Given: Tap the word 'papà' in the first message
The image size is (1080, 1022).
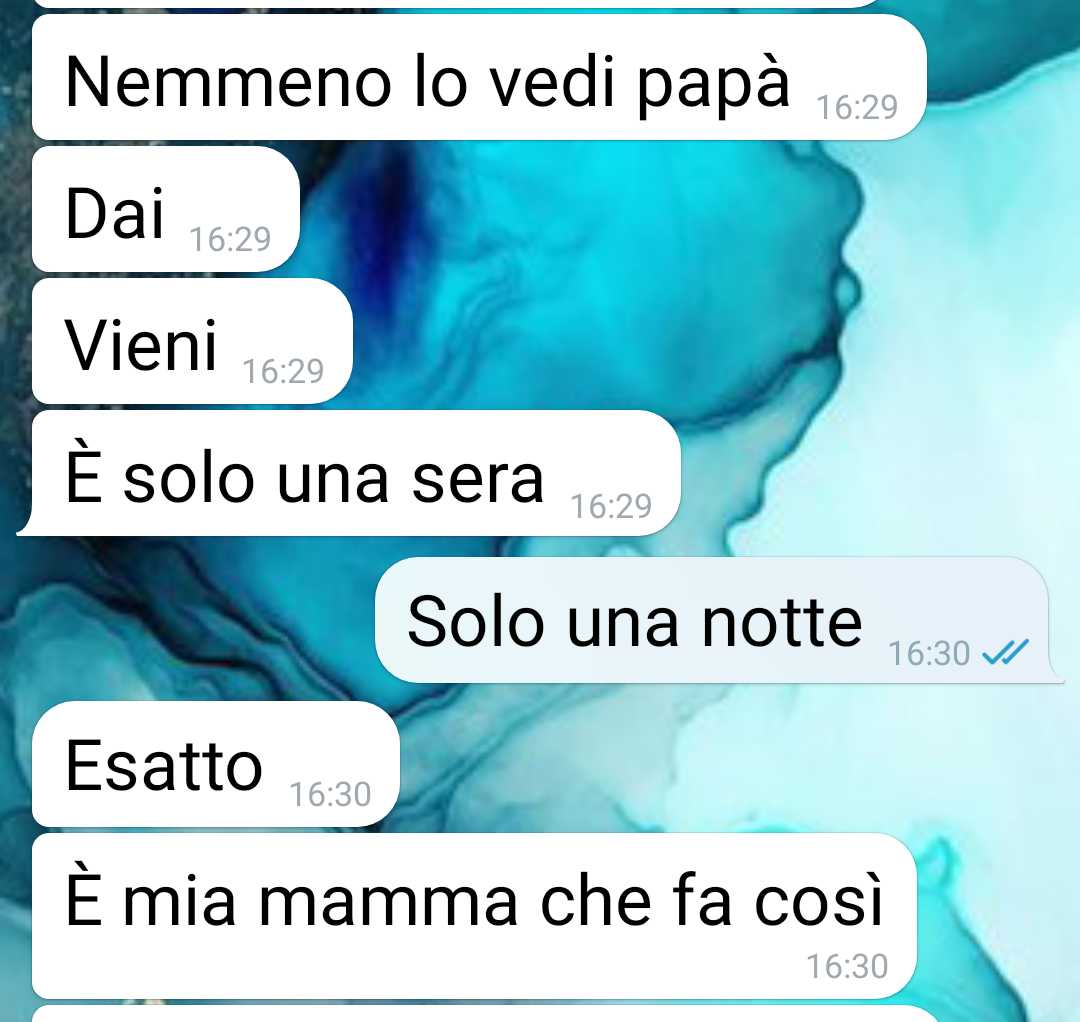Looking at the screenshot, I should click(x=712, y=83).
